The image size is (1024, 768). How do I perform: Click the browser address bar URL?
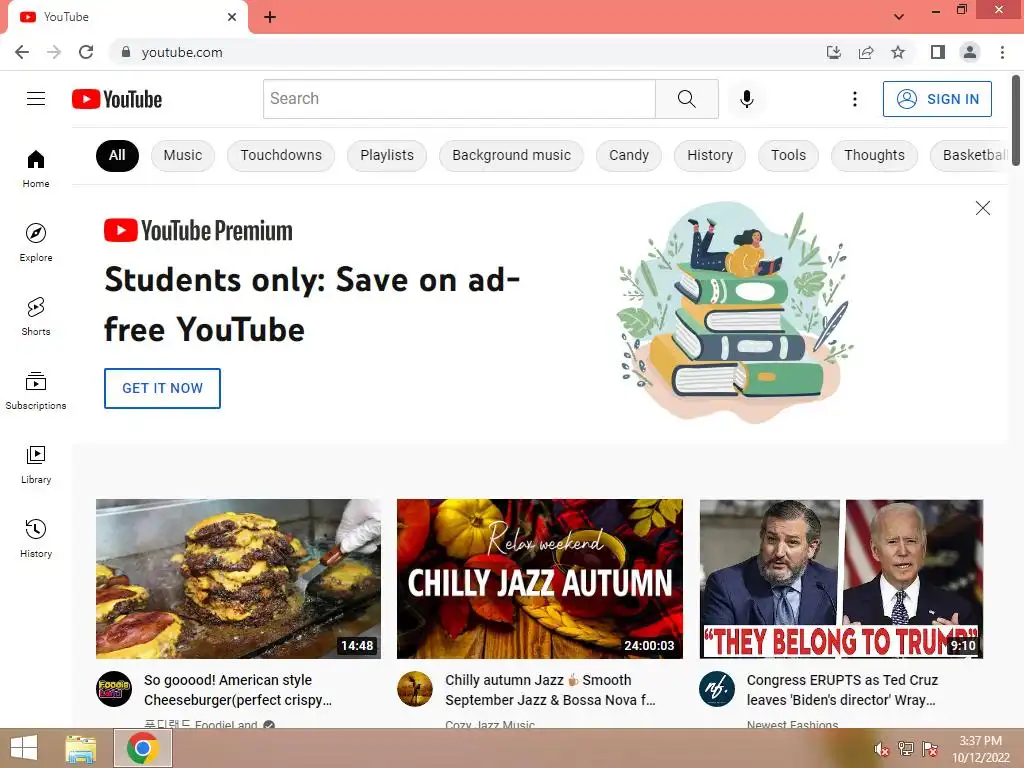[x=182, y=52]
